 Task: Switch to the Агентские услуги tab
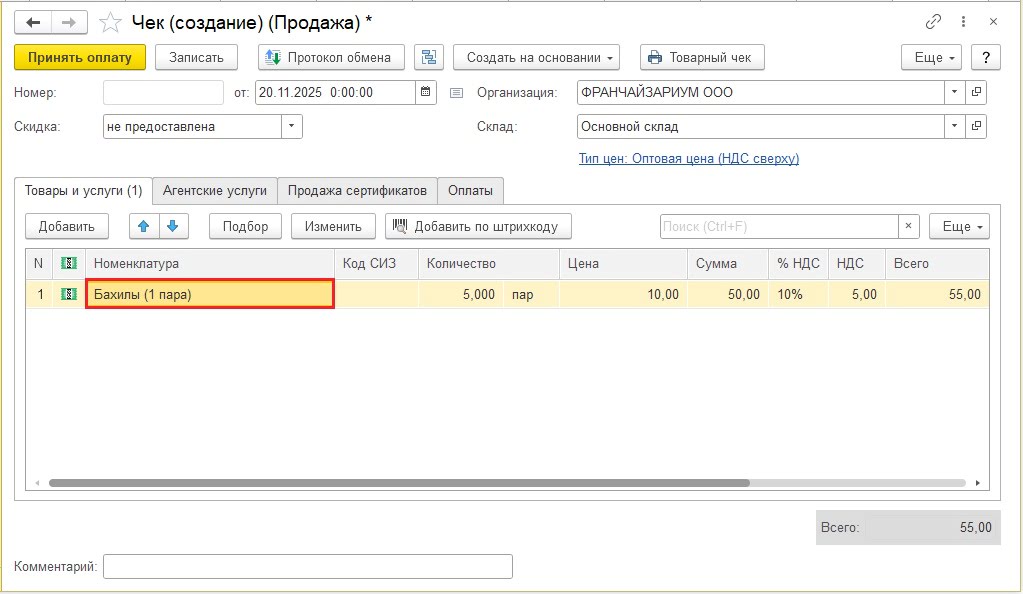point(215,190)
